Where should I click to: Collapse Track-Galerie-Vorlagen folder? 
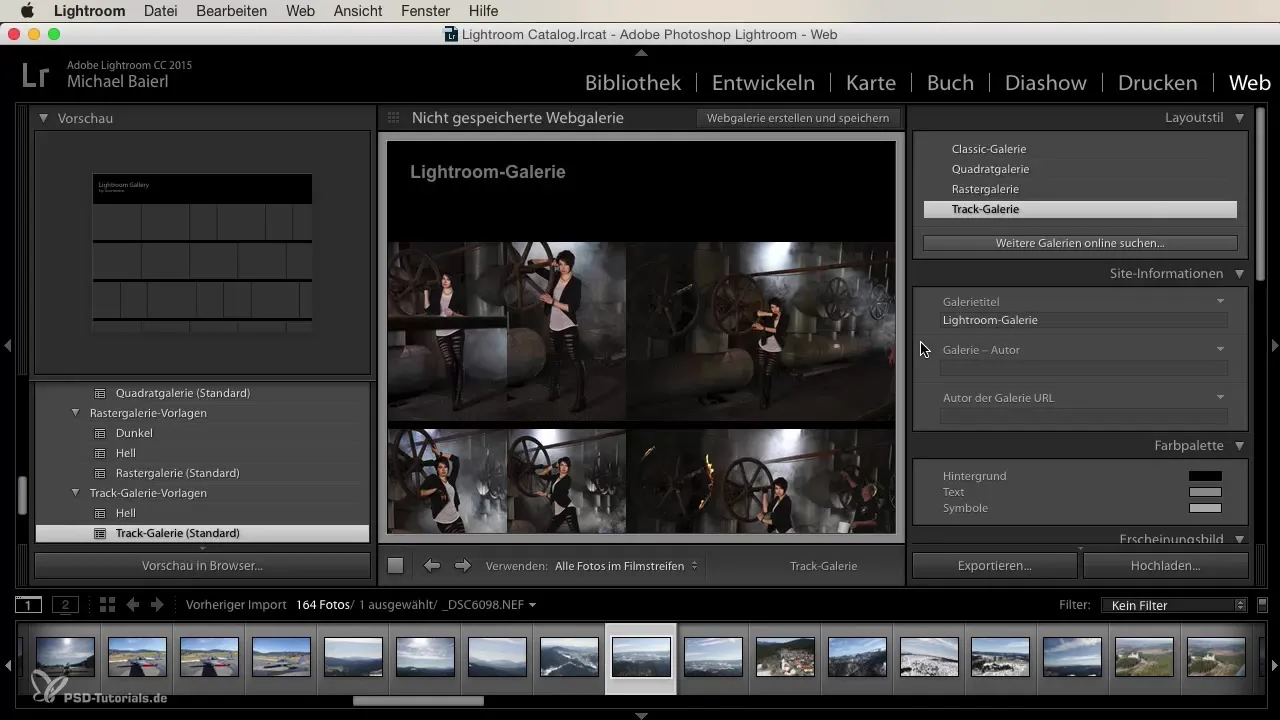coord(75,493)
